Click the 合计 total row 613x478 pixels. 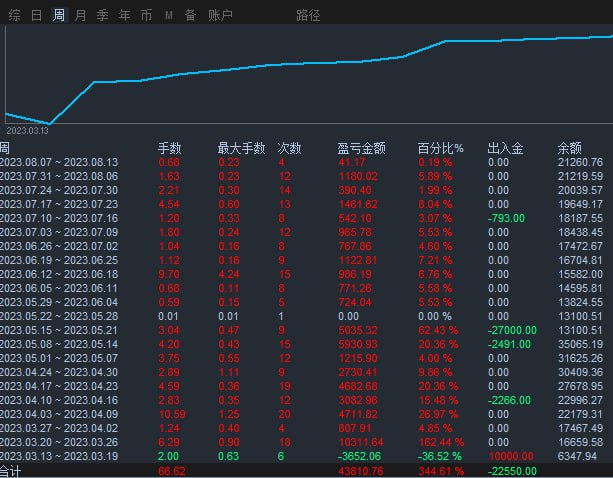(306, 471)
